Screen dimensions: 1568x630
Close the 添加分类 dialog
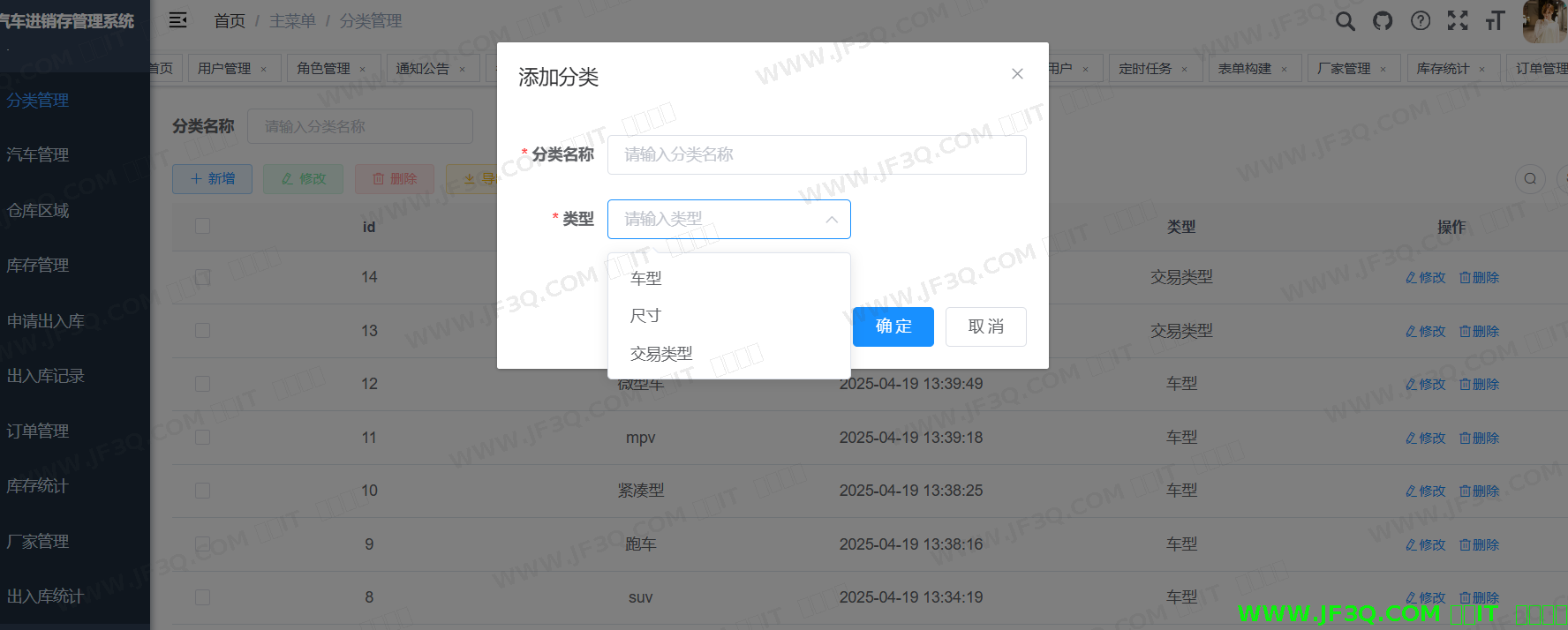pyautogui.click(x=1017, y=74)
